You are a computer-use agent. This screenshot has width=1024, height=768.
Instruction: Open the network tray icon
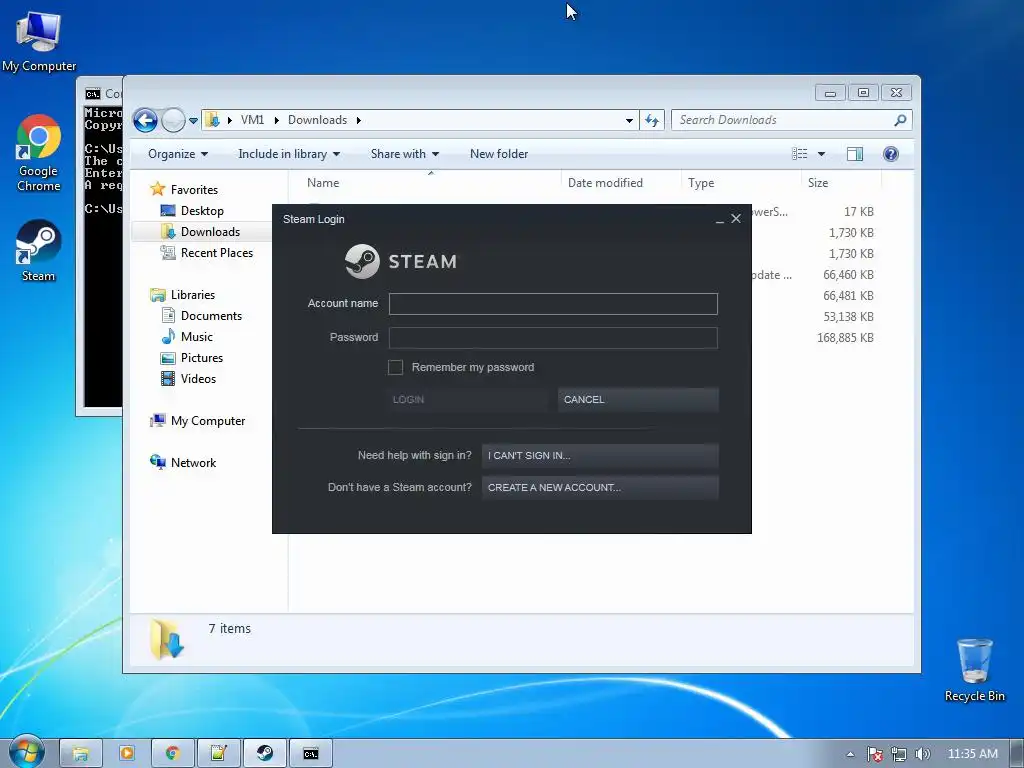point(899,754)
